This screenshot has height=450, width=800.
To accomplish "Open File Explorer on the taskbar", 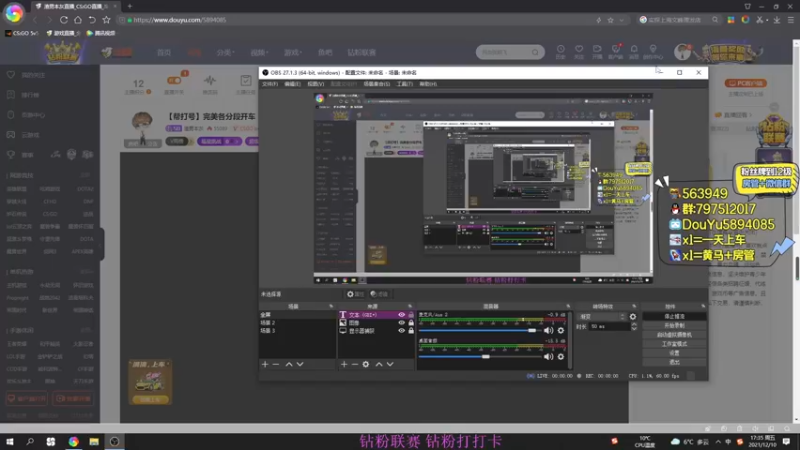I will point(94,441).
